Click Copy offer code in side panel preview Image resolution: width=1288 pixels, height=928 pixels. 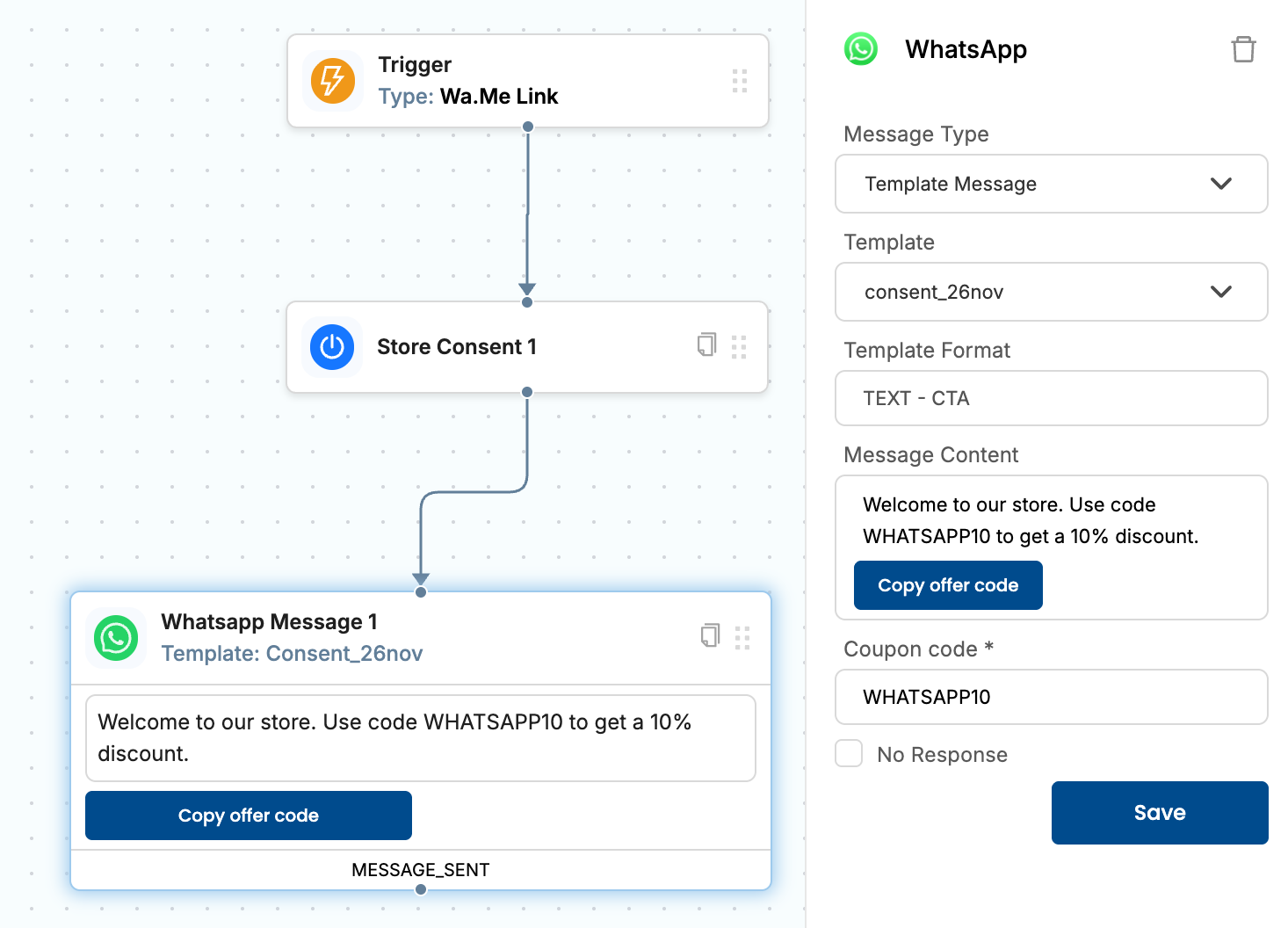pos(948,585)
